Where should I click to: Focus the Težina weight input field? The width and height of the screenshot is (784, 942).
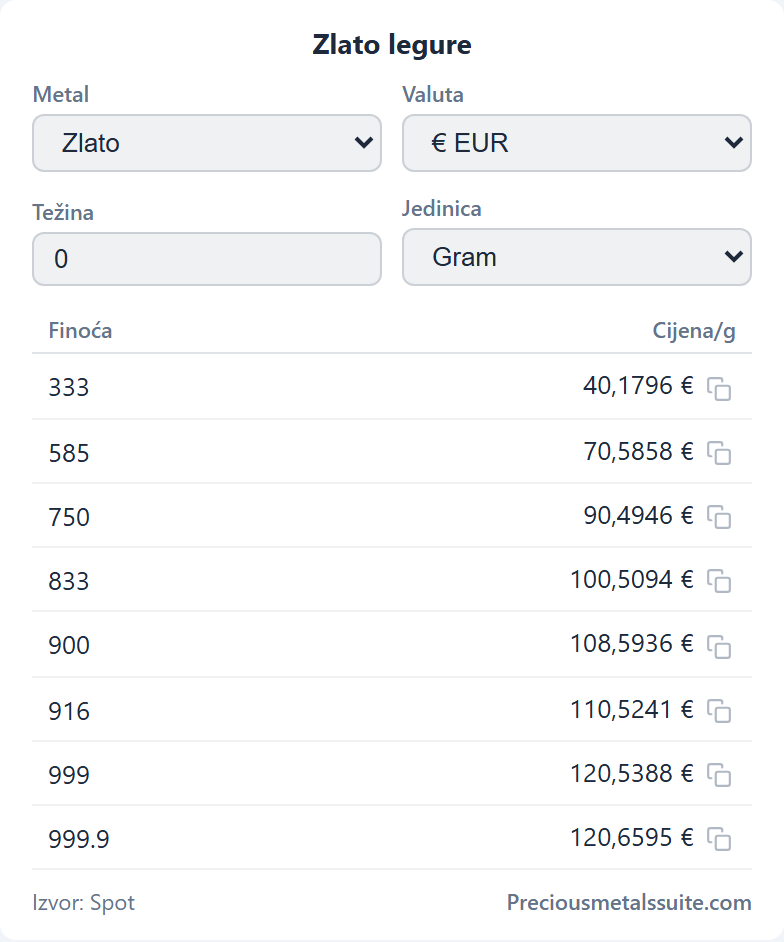[x=207, y=259]
